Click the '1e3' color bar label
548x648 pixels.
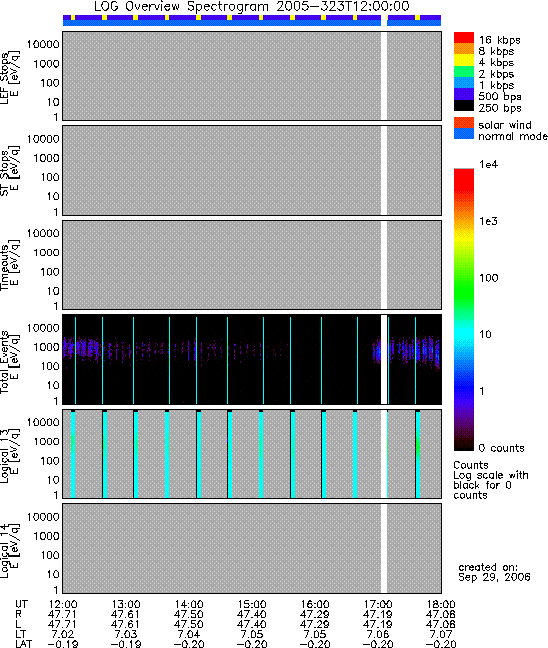[x=488, y=221]
